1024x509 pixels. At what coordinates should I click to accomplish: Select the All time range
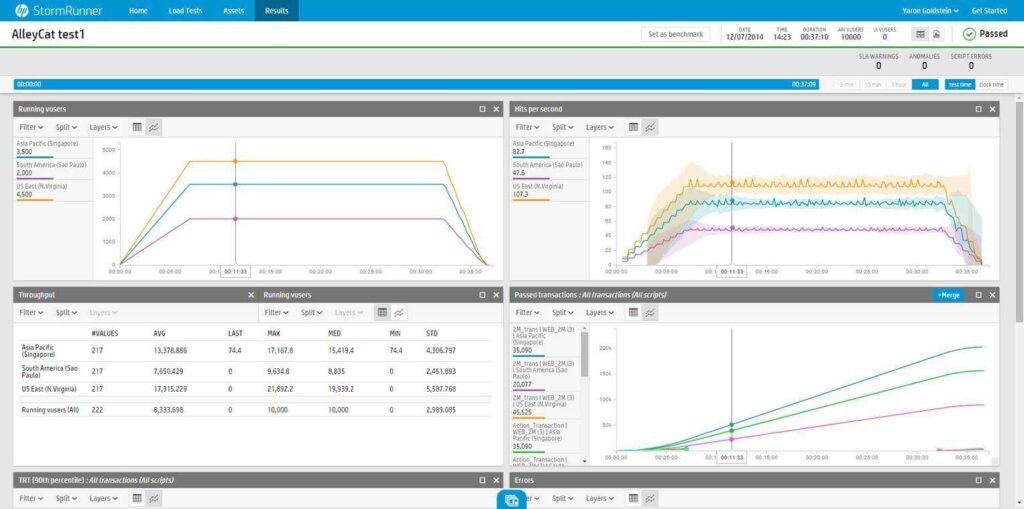(925, 84)
